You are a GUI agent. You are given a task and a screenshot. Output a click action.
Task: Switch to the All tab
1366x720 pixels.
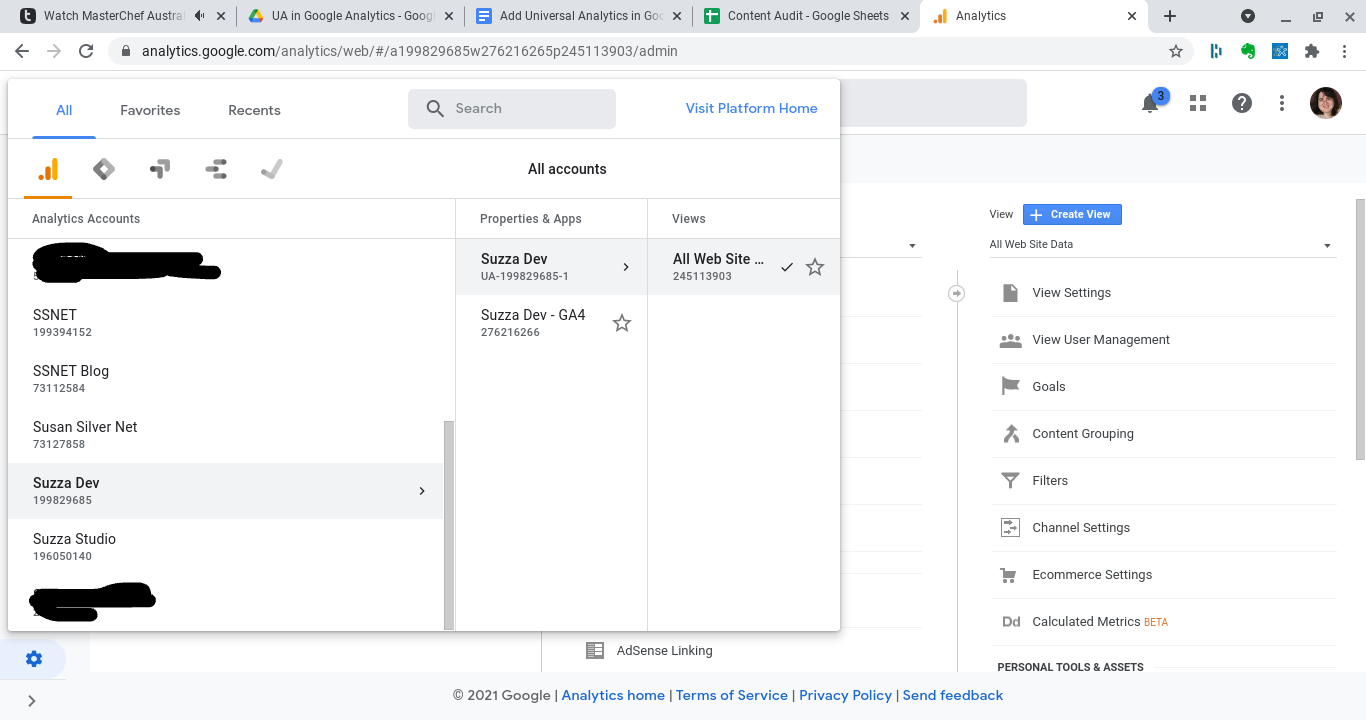point(64,110)
